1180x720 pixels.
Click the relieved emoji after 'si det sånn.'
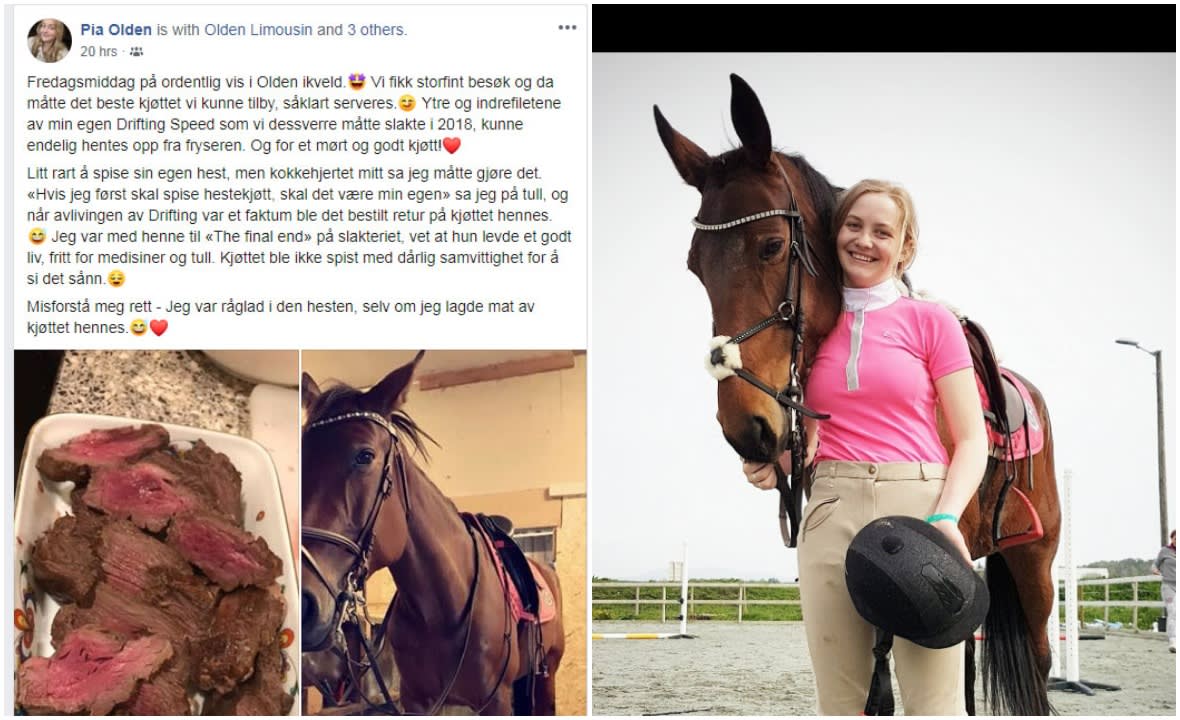pos(116,278)
